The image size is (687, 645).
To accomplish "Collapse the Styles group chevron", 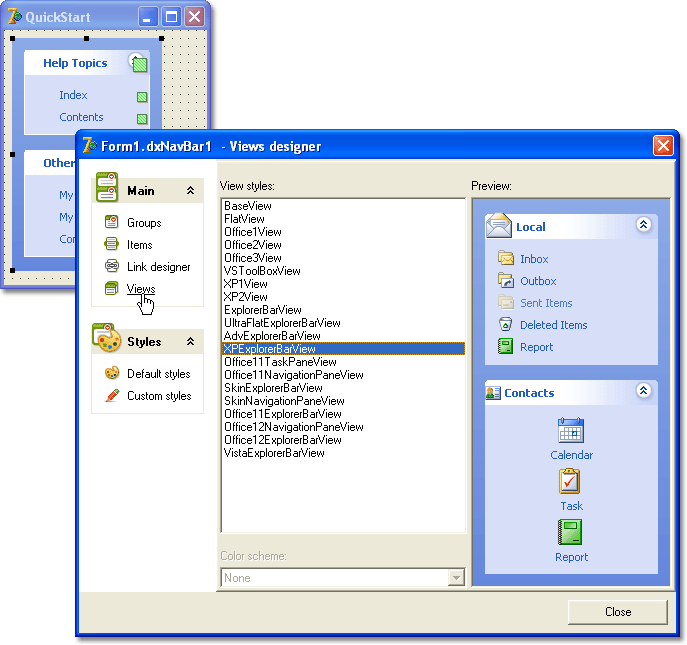I will tap(190, 342).
